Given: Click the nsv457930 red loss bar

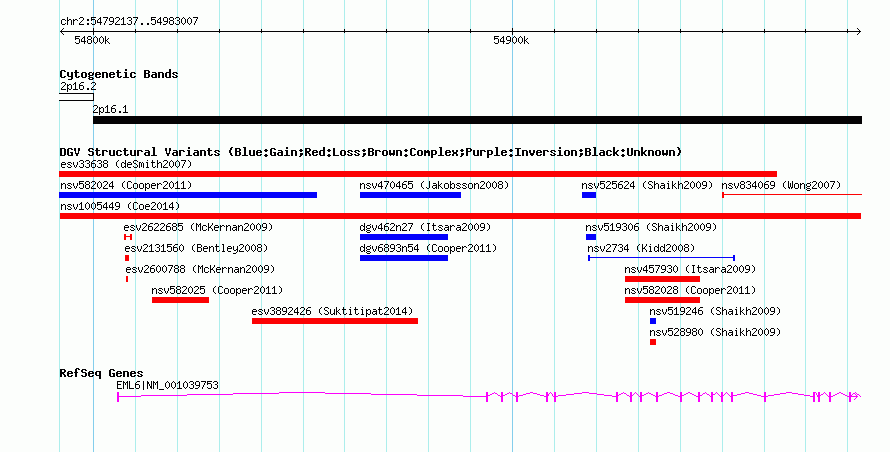Looking at the screenshot, I should click(x=662, y=279).
